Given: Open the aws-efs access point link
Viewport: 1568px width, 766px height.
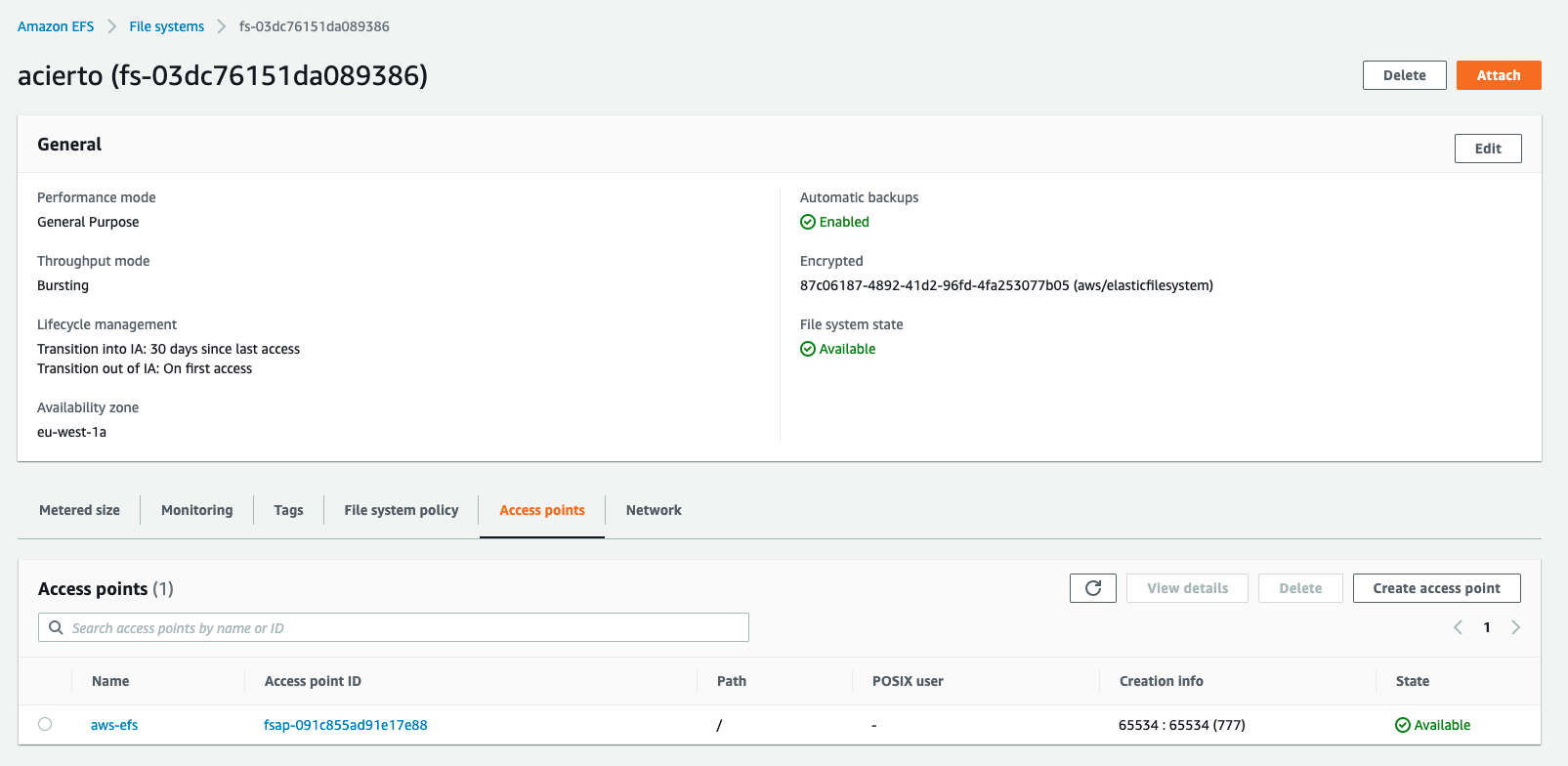Looking at the screenshot, I should (114, 725).
